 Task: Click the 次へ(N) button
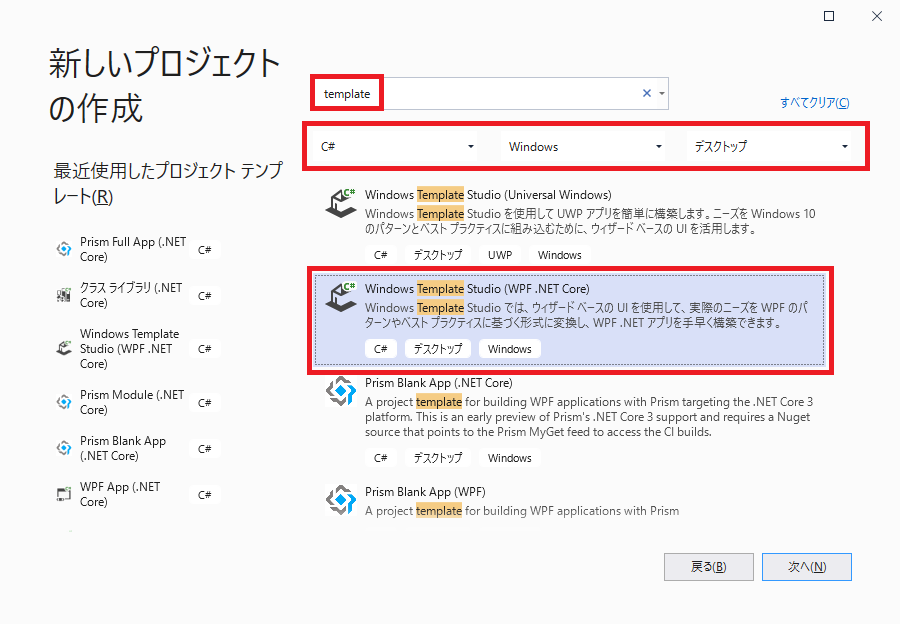[807, 567]
